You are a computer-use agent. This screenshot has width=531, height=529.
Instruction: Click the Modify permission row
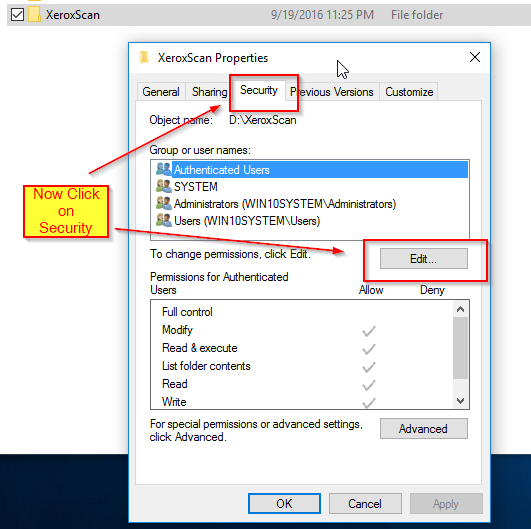click(301, 330)
